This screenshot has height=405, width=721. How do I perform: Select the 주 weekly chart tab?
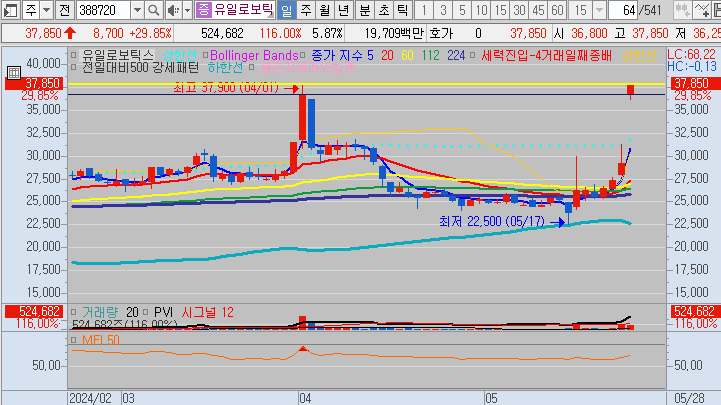(x=306, y=10)
